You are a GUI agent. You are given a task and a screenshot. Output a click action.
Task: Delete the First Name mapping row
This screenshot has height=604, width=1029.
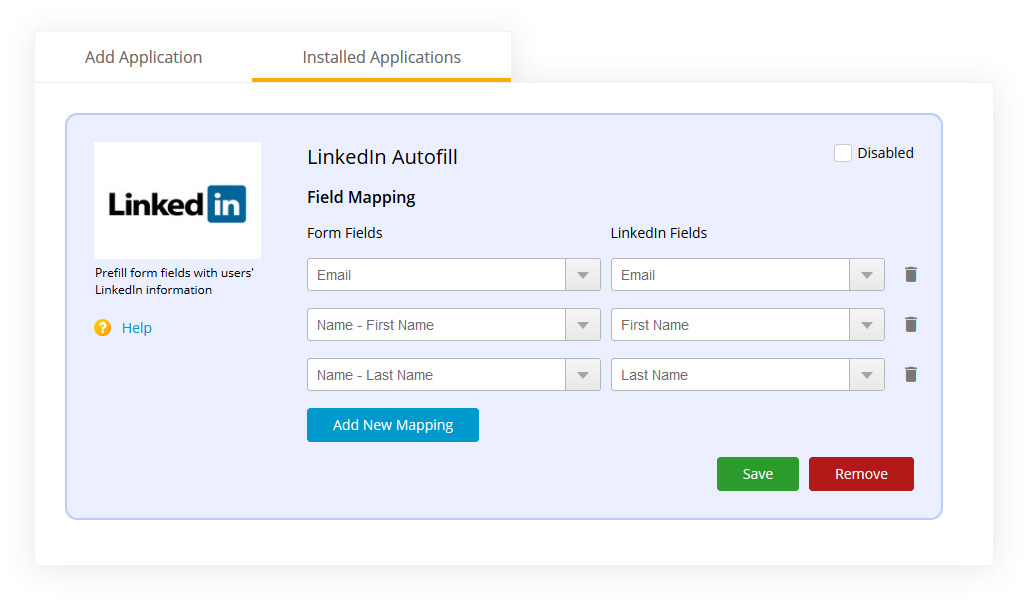pos(910,324)
